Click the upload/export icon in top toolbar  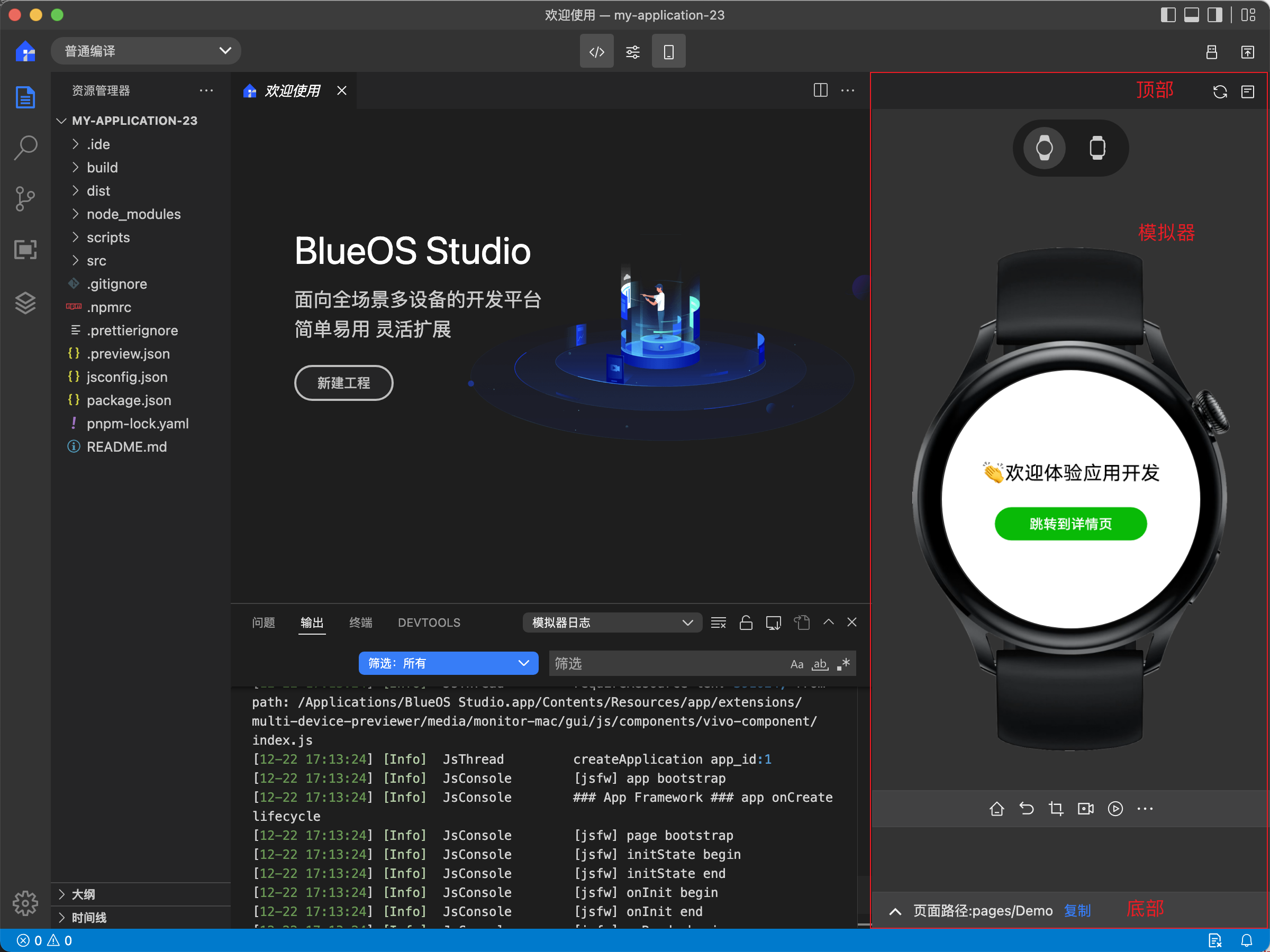tap(1248, 52)
